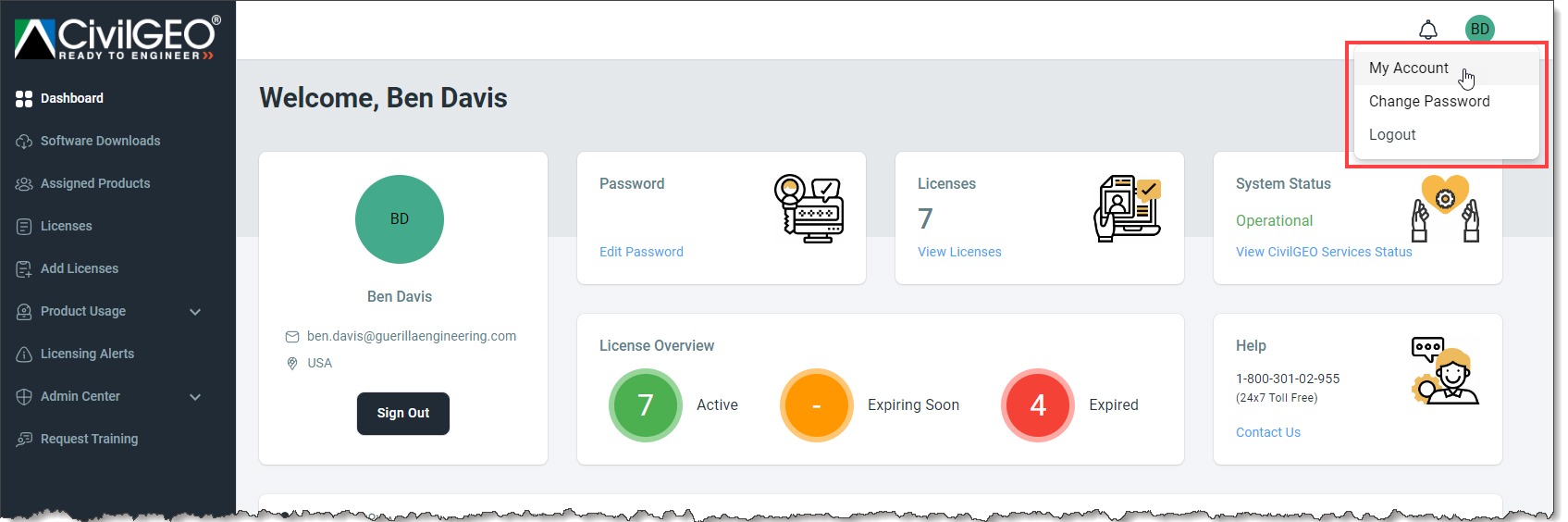Open the BD user avatar menu
The width and height of the screenshot is (1568, 522).
(1479, 29)
